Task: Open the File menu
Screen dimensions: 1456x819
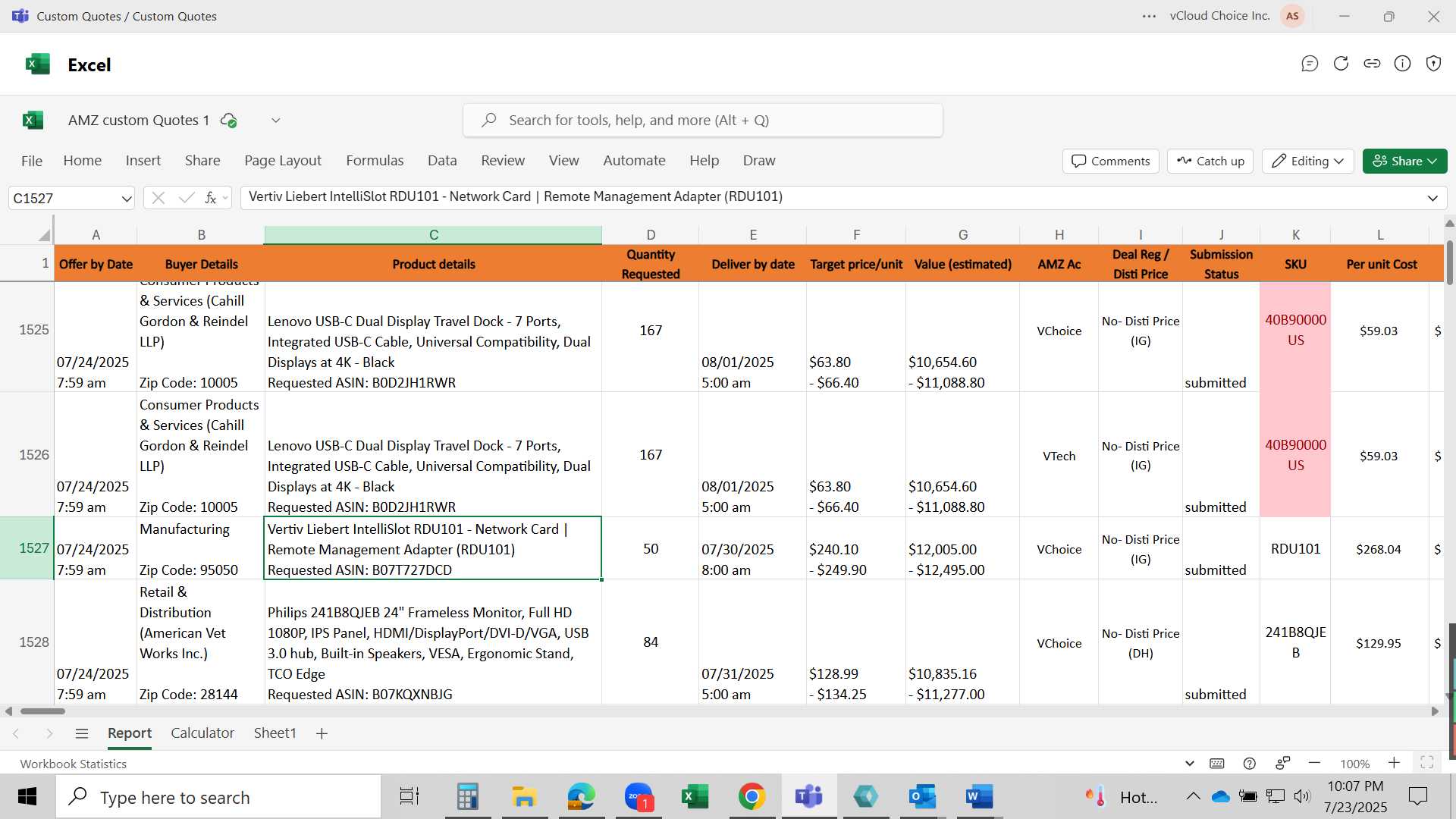Action: pos(32,161)
